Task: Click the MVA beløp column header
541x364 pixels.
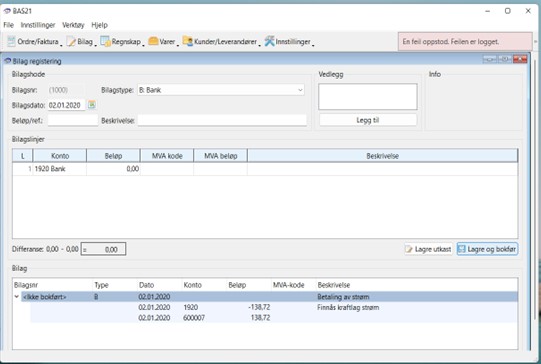Action: (x=220, y=156)
